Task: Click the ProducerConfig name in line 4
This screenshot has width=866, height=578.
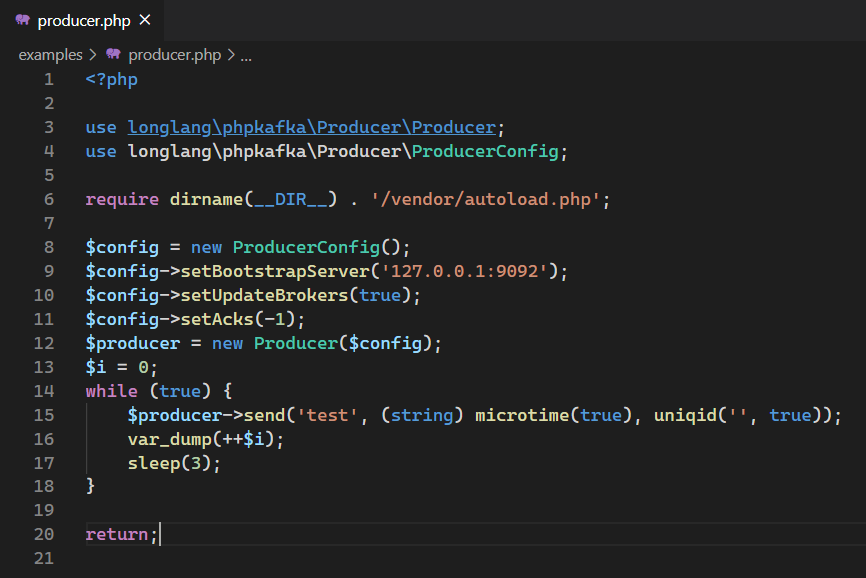Action: (x=485, y=151)
